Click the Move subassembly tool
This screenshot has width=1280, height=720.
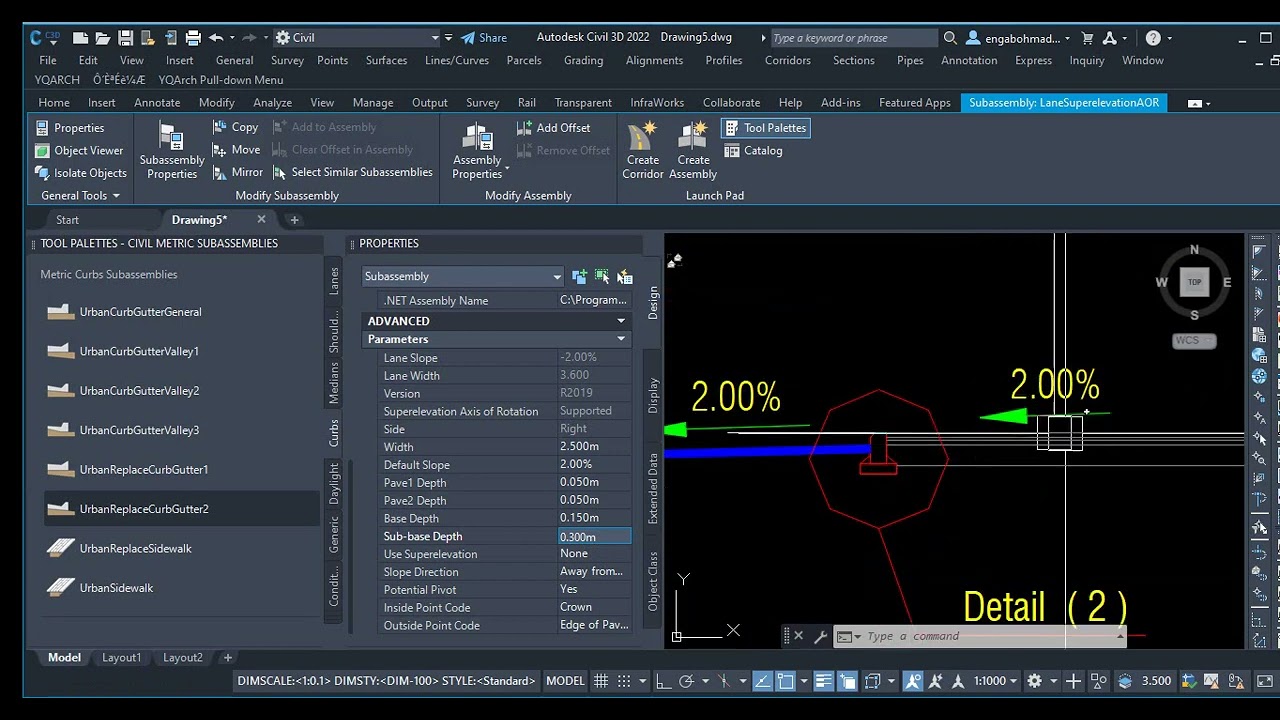236,150
